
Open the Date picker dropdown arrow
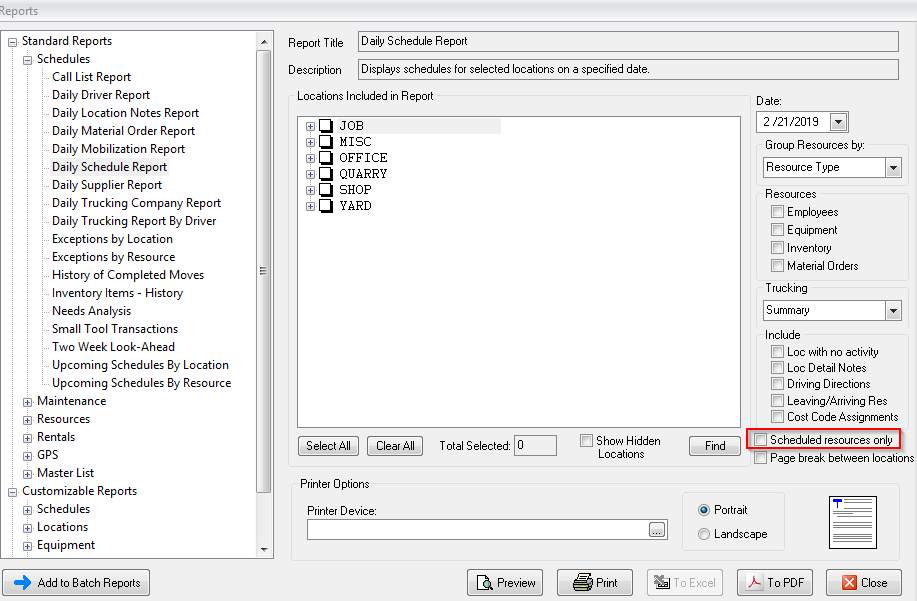(838, 122)
